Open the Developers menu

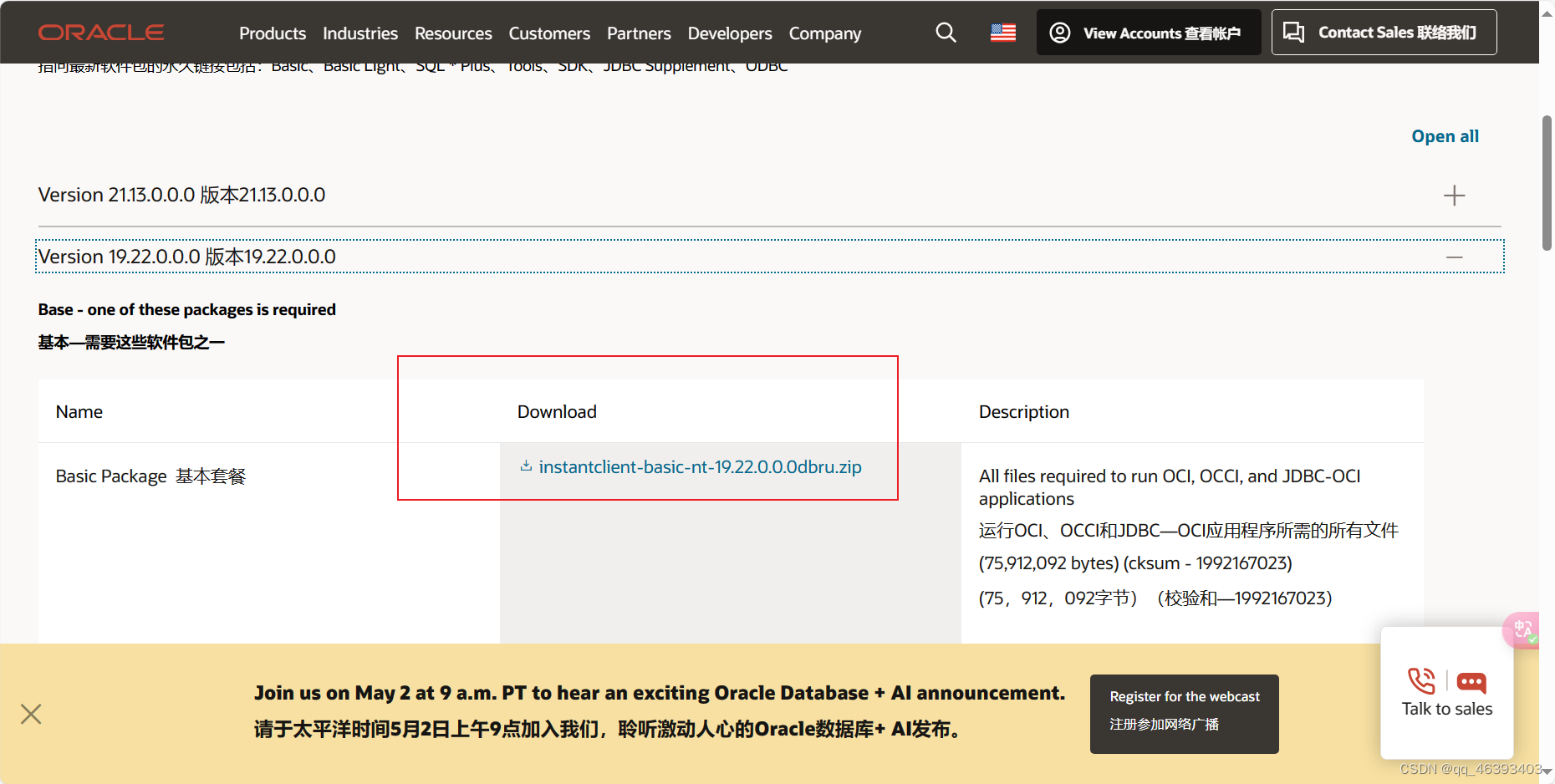(730, 33)
